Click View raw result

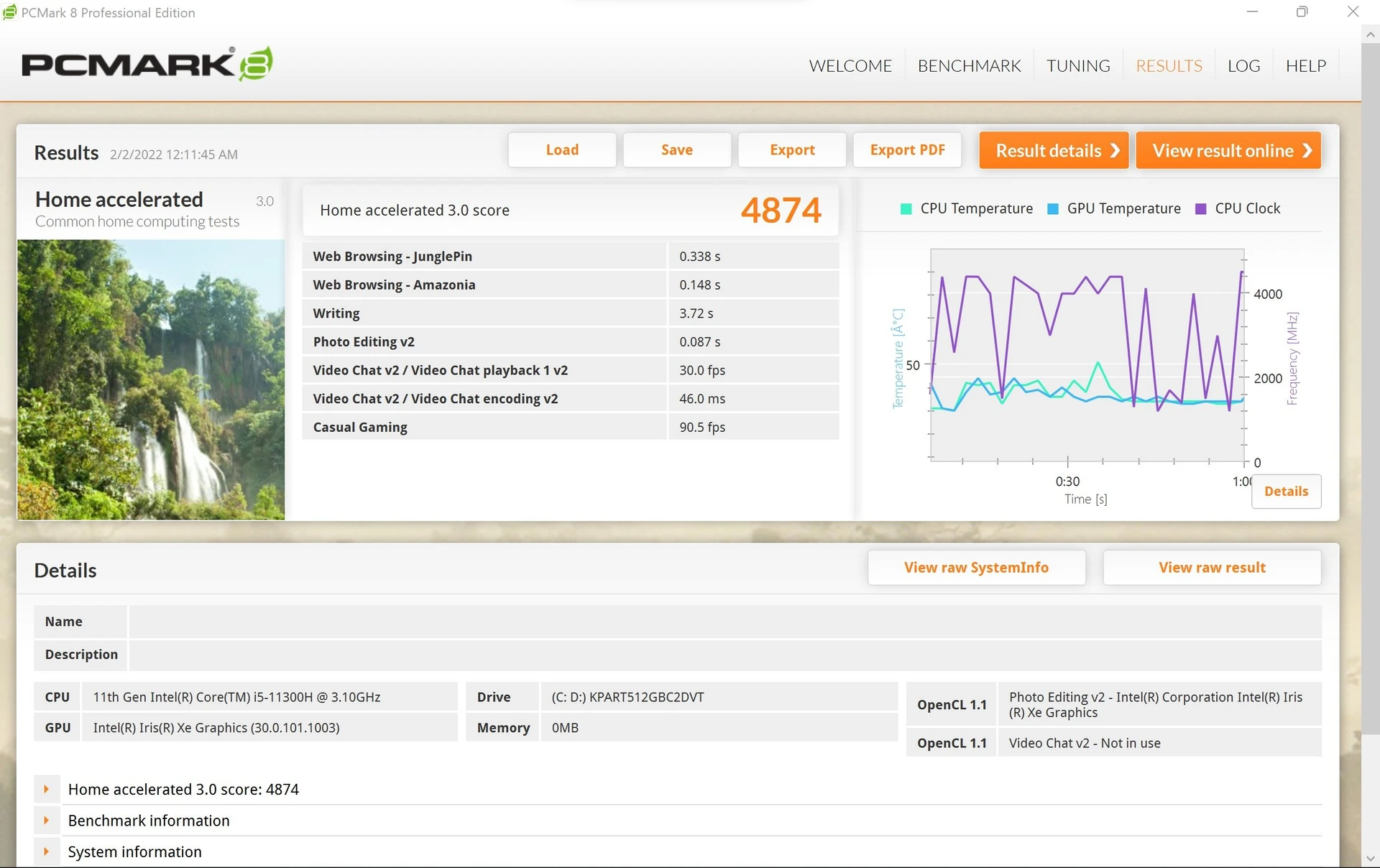(x=1212, y=568)
